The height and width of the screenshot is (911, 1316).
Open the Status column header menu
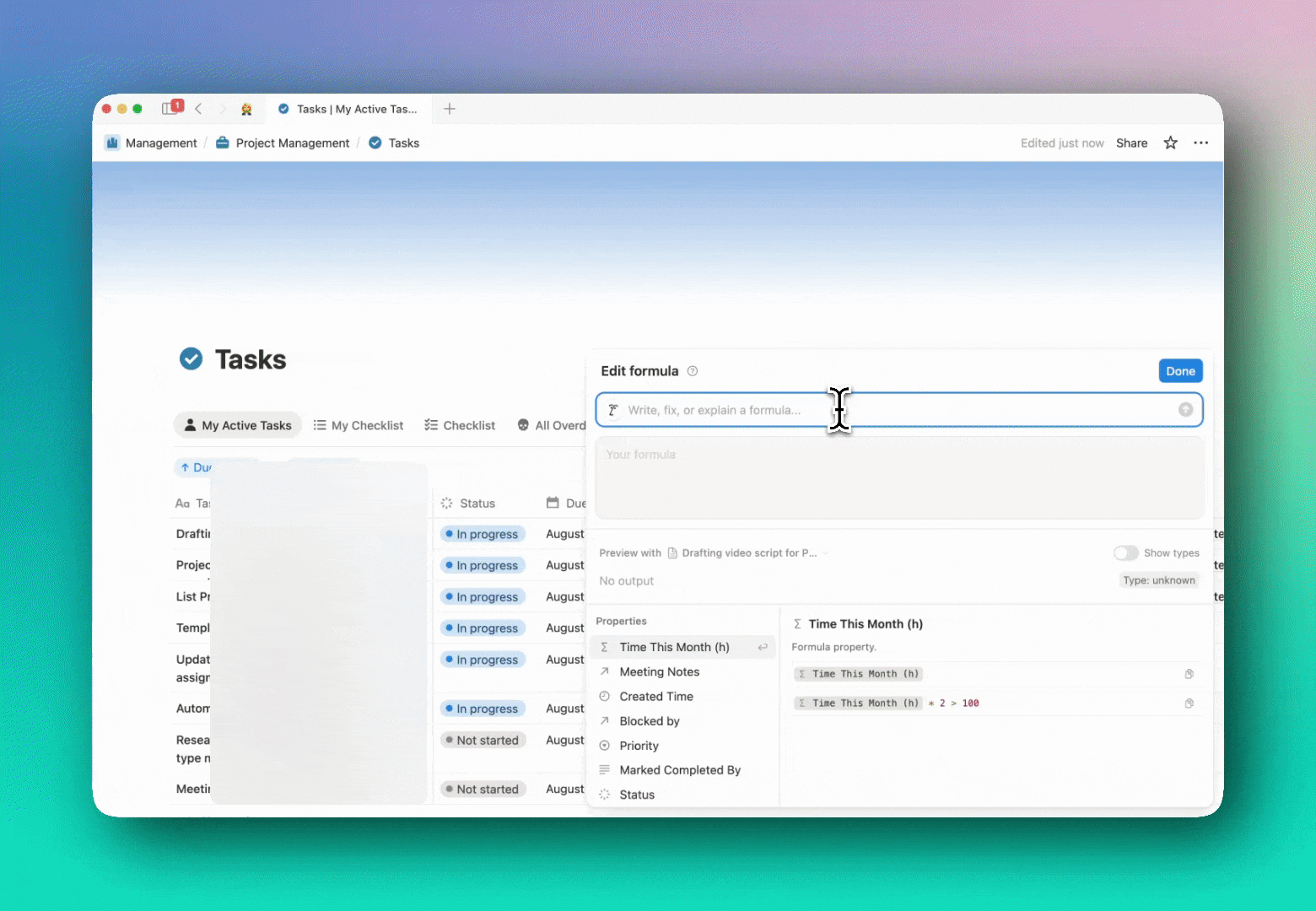pos(477,504)
